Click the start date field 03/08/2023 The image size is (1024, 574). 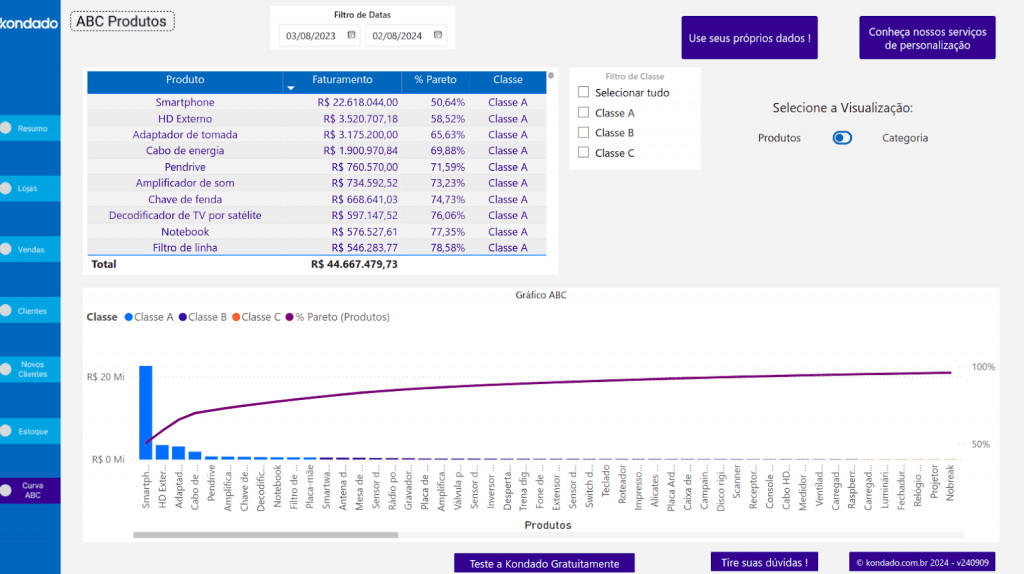311,36
